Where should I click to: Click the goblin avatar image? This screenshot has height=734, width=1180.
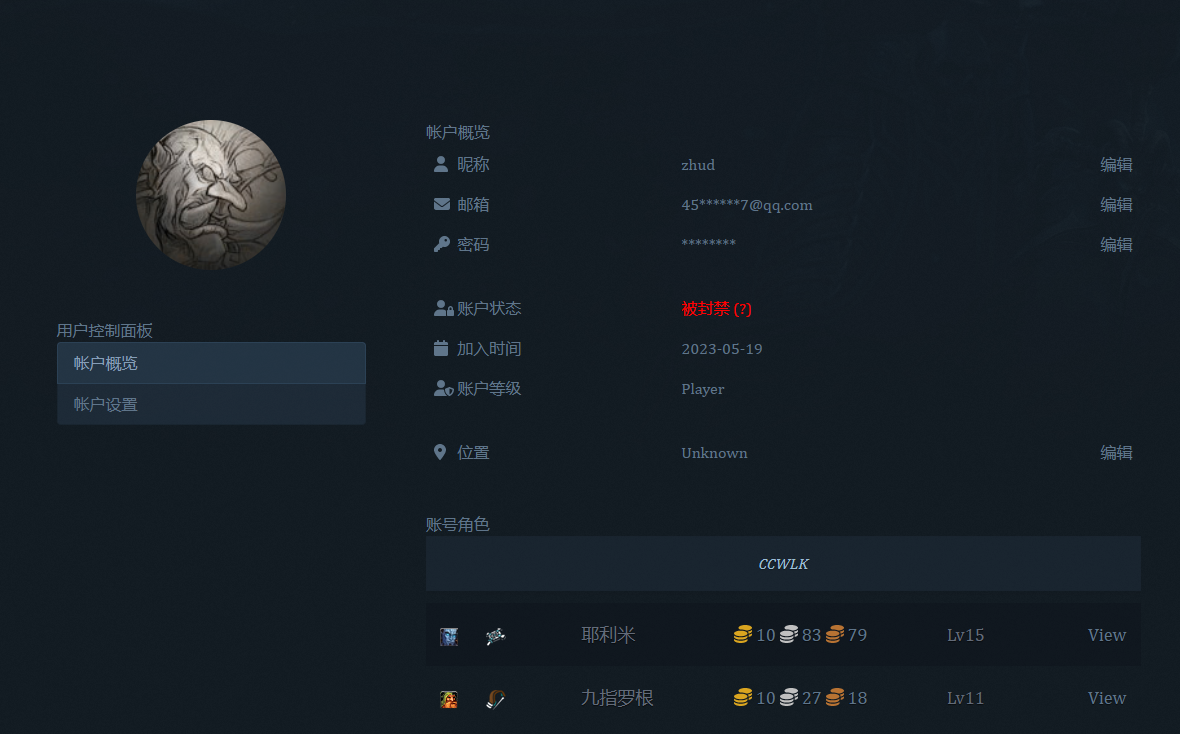point(211,194)
